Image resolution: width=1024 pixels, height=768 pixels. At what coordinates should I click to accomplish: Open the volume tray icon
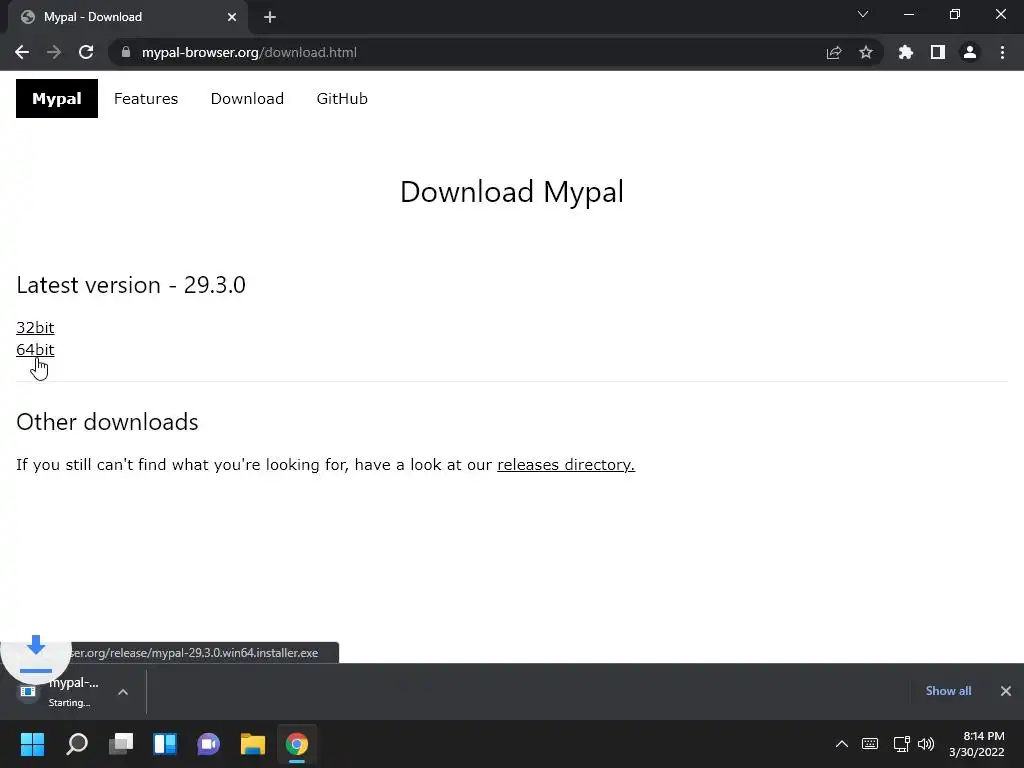point(926,744)
